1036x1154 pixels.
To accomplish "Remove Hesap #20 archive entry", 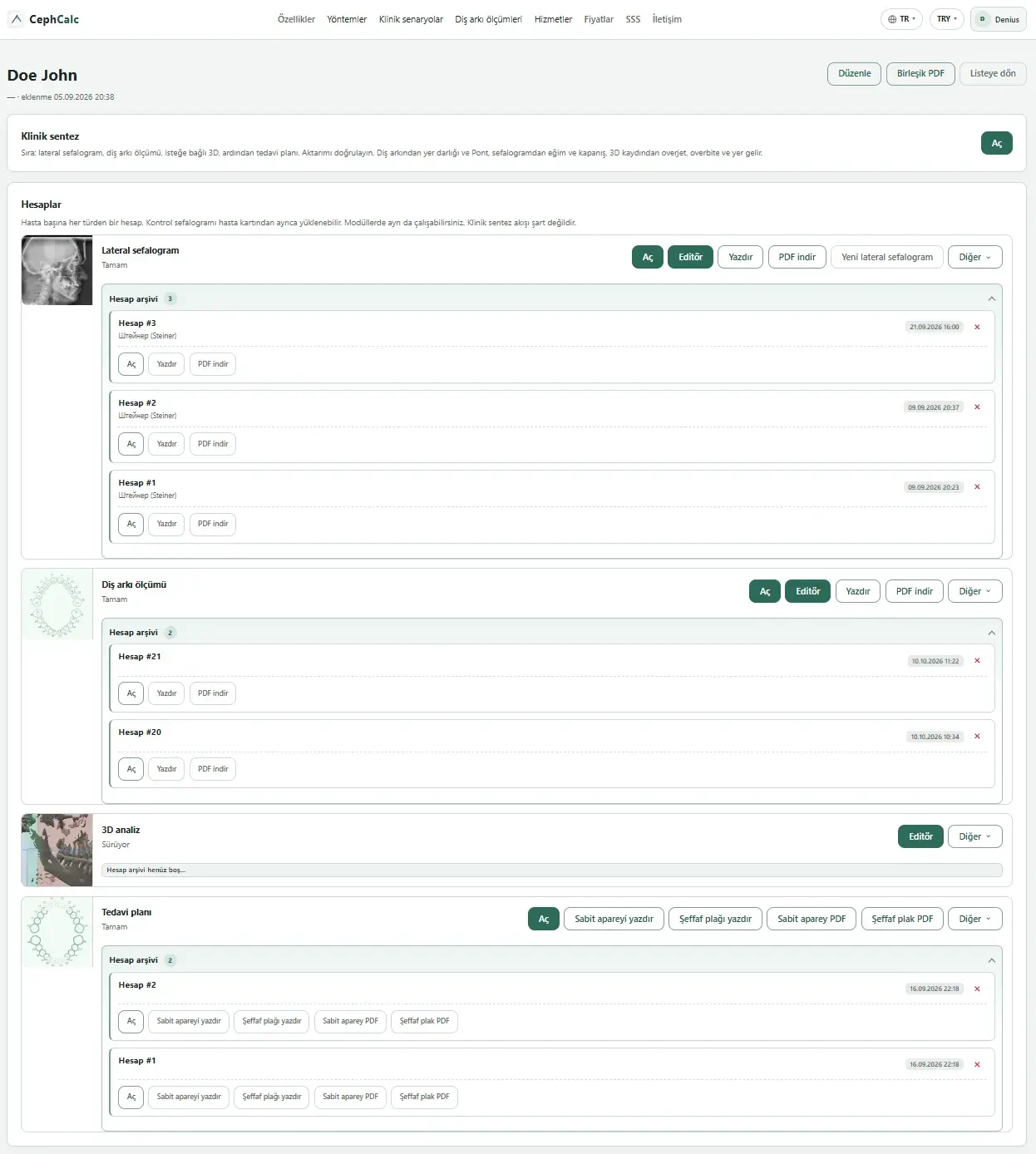I will tap(977, 736).
